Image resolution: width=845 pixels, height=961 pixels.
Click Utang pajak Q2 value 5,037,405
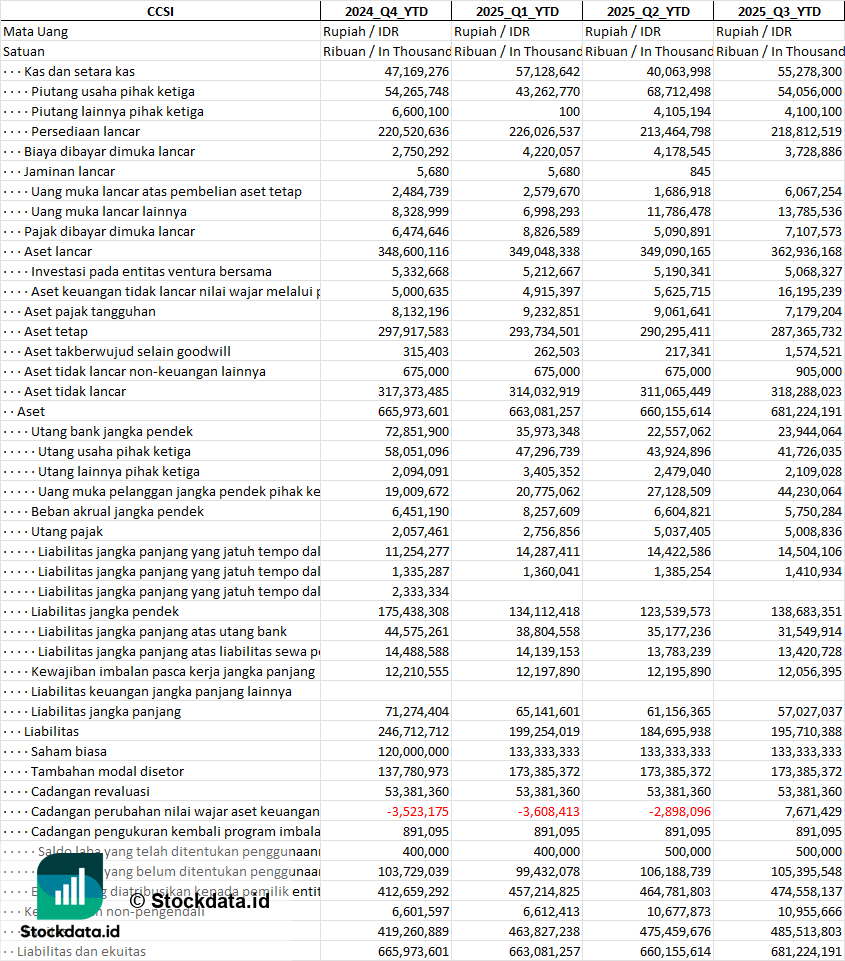(682, 532)
